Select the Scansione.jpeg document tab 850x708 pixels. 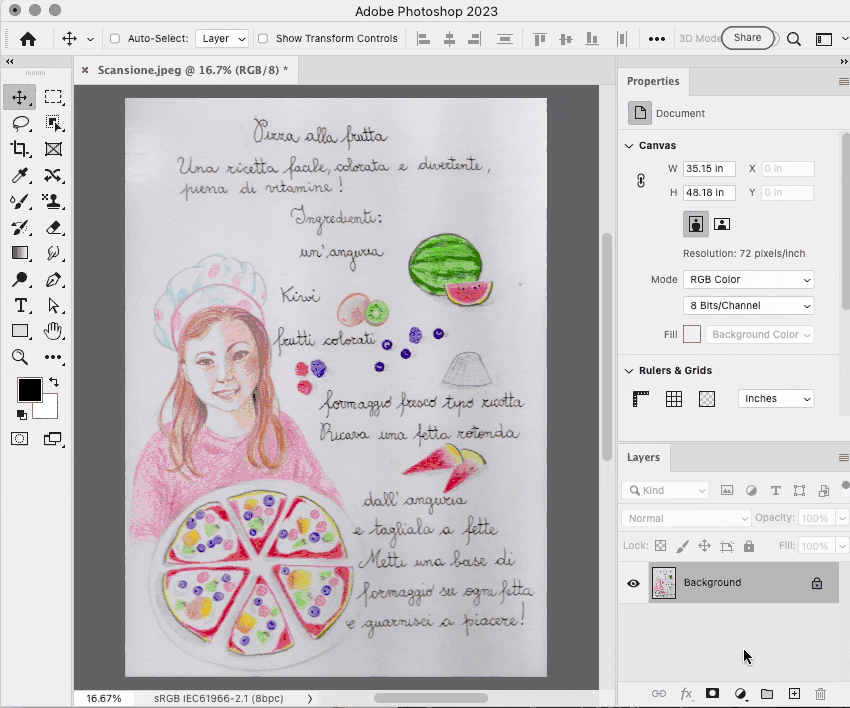pyautogui.click(x=190, y=70)
